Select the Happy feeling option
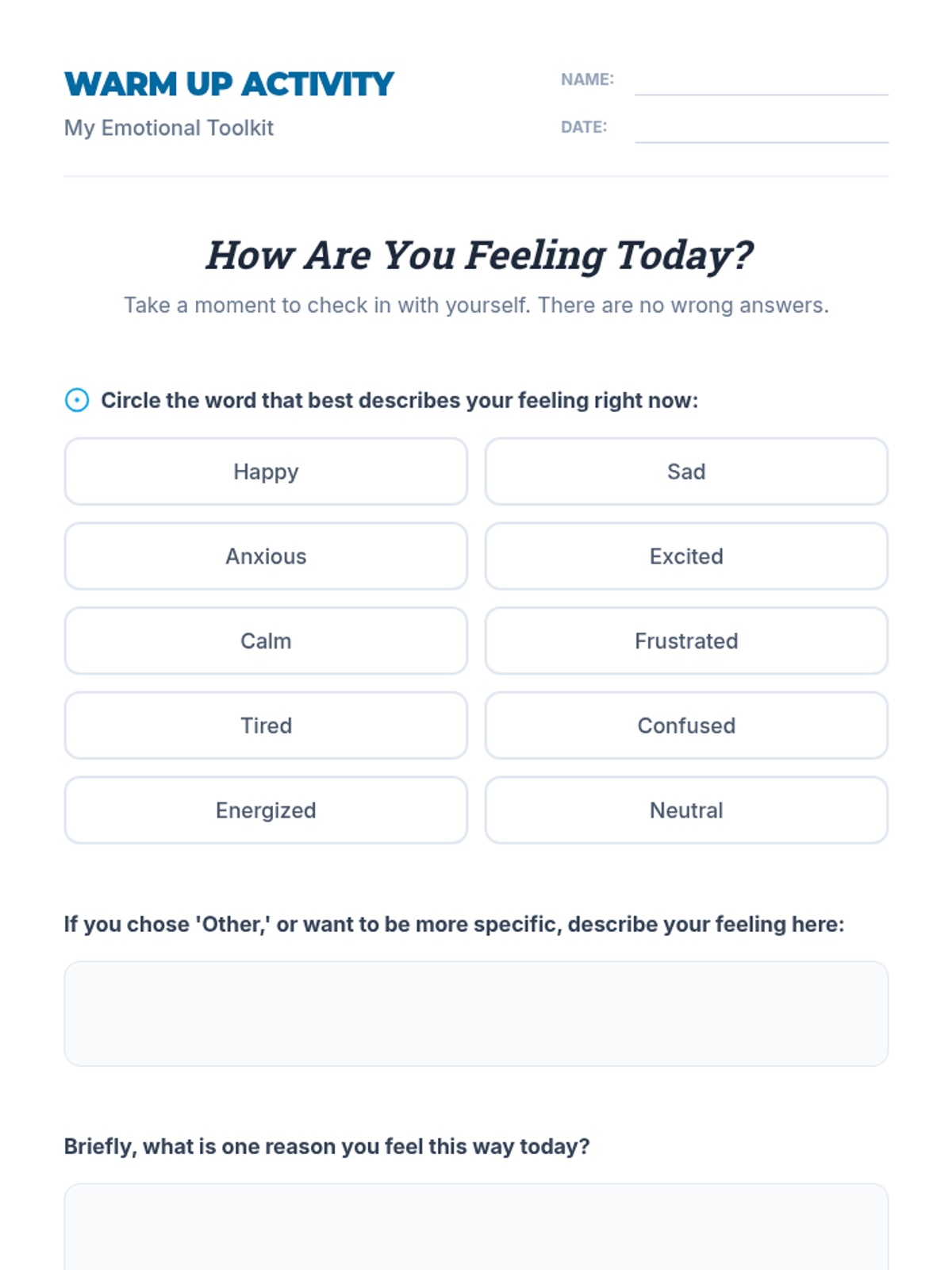 [x=266, y=471]
